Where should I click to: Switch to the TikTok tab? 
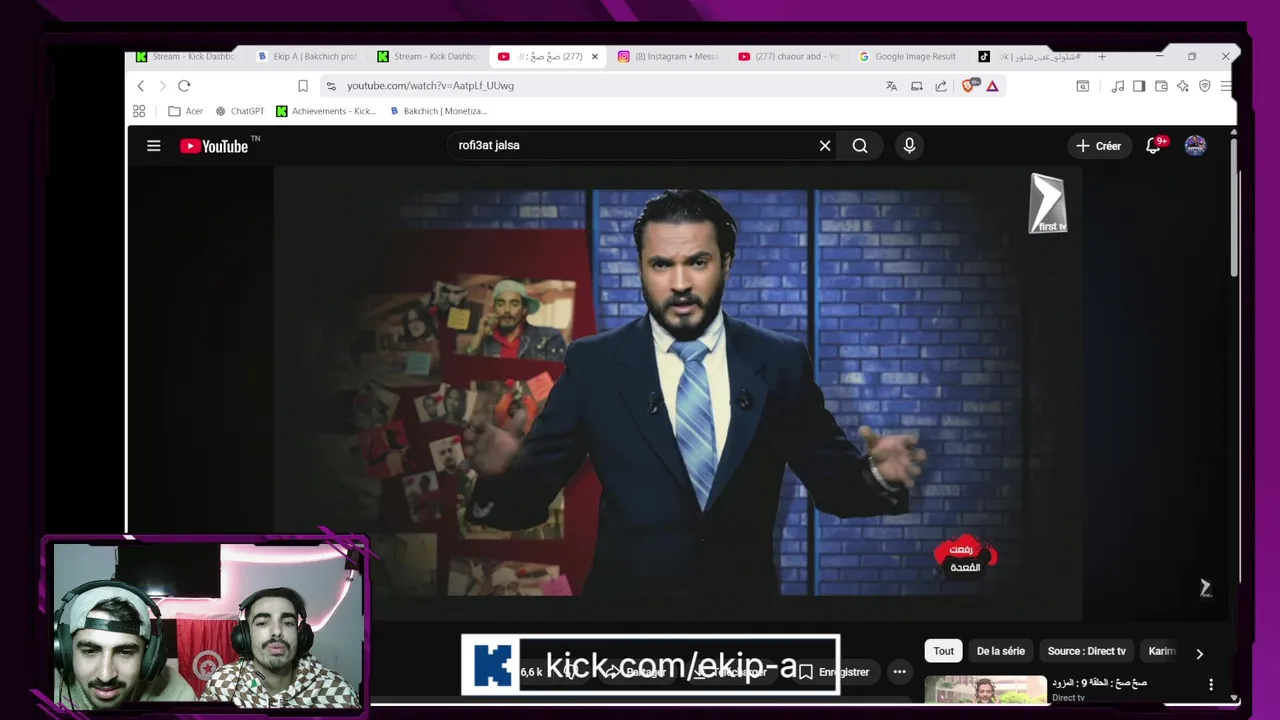(1030, 57)
